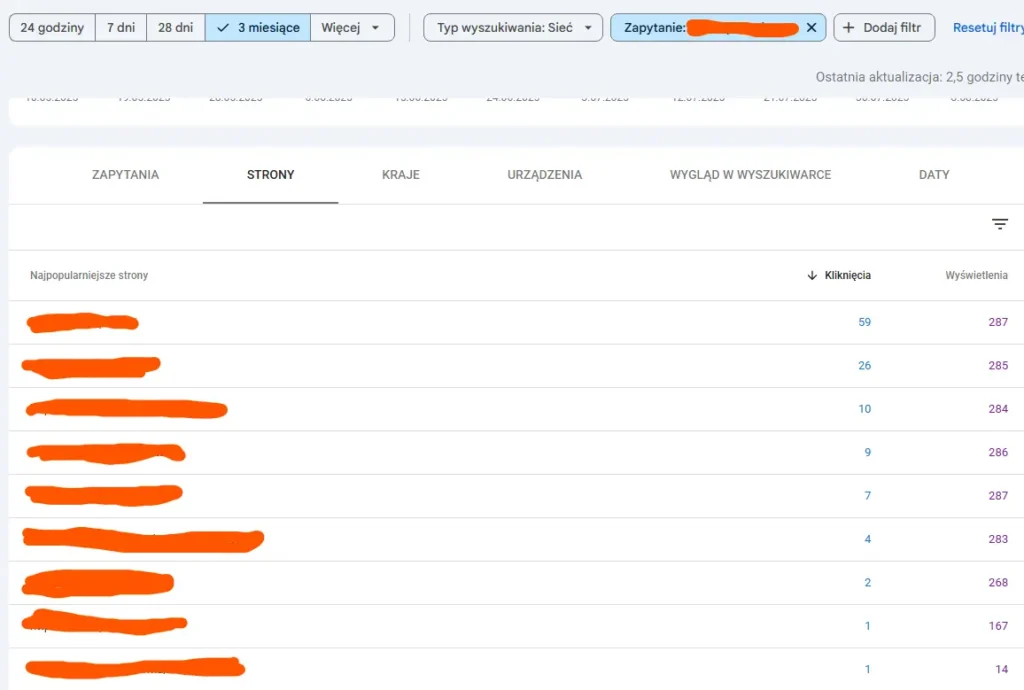Click the Kliknięcia sort arrow
1024x690 pixels.
click(x=812, y=275)
